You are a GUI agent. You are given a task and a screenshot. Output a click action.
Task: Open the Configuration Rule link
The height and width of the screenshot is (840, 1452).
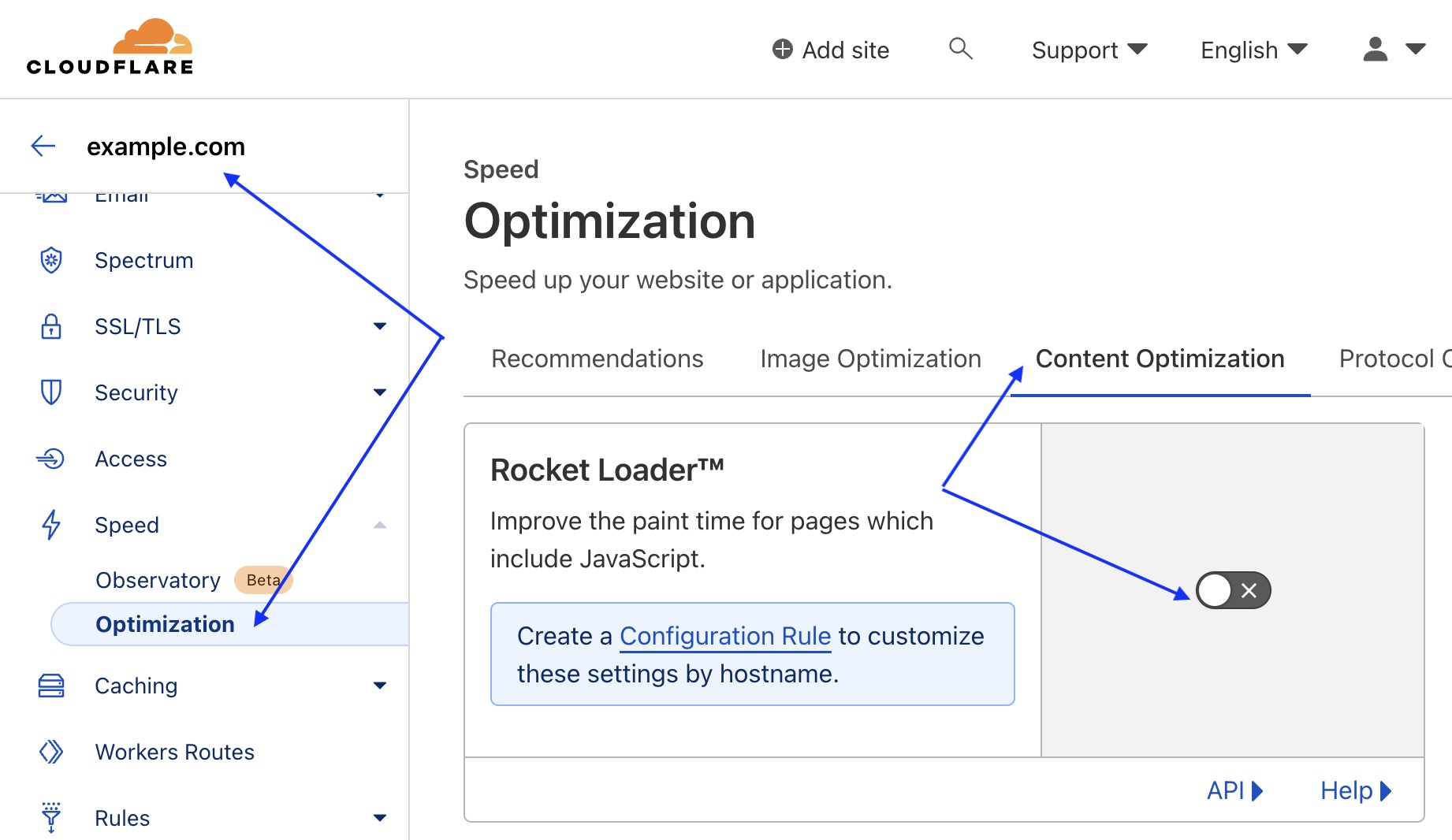coord(724,636)
